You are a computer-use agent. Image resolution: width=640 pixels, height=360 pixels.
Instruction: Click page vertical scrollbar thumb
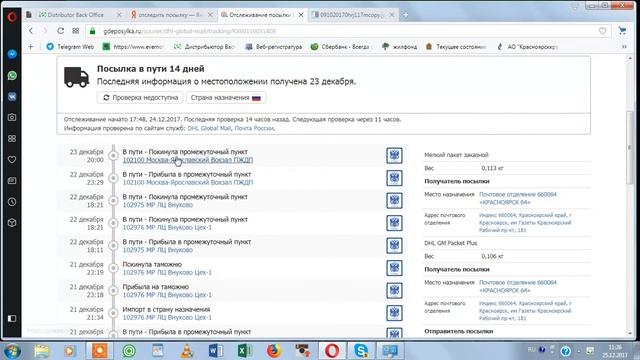[630, 147]
